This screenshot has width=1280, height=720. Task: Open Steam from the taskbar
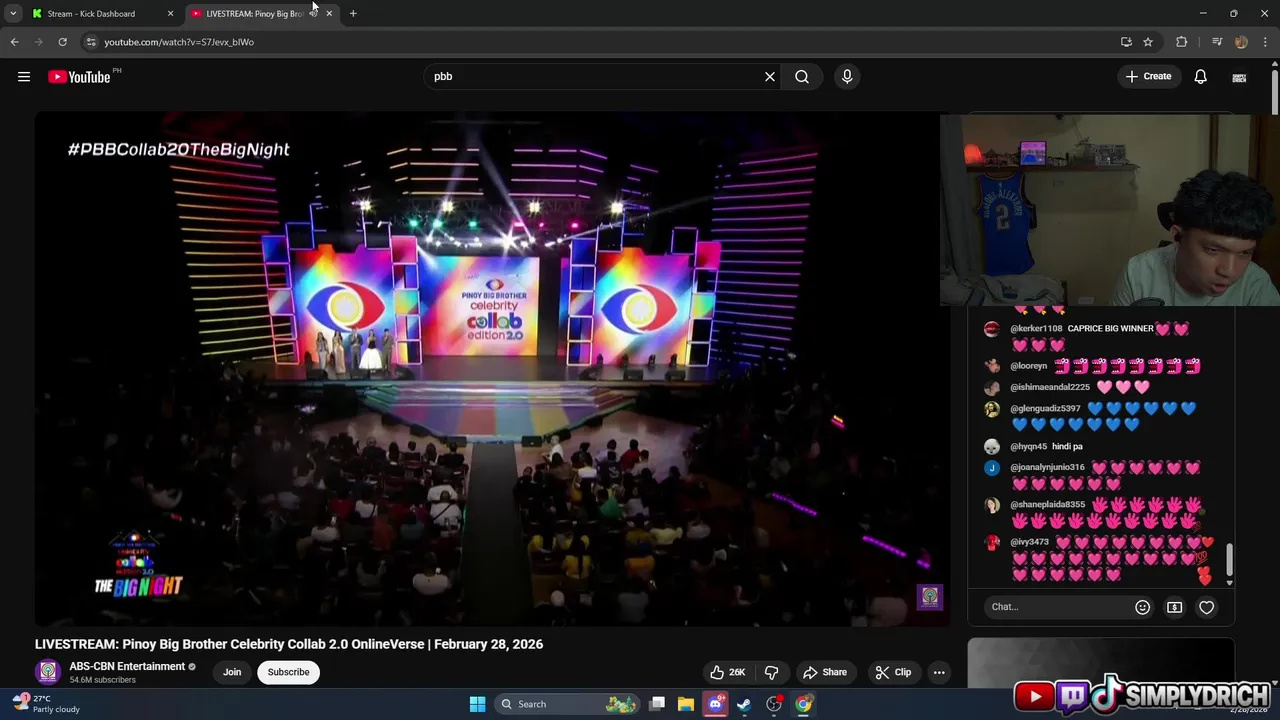tap(744, 704)
